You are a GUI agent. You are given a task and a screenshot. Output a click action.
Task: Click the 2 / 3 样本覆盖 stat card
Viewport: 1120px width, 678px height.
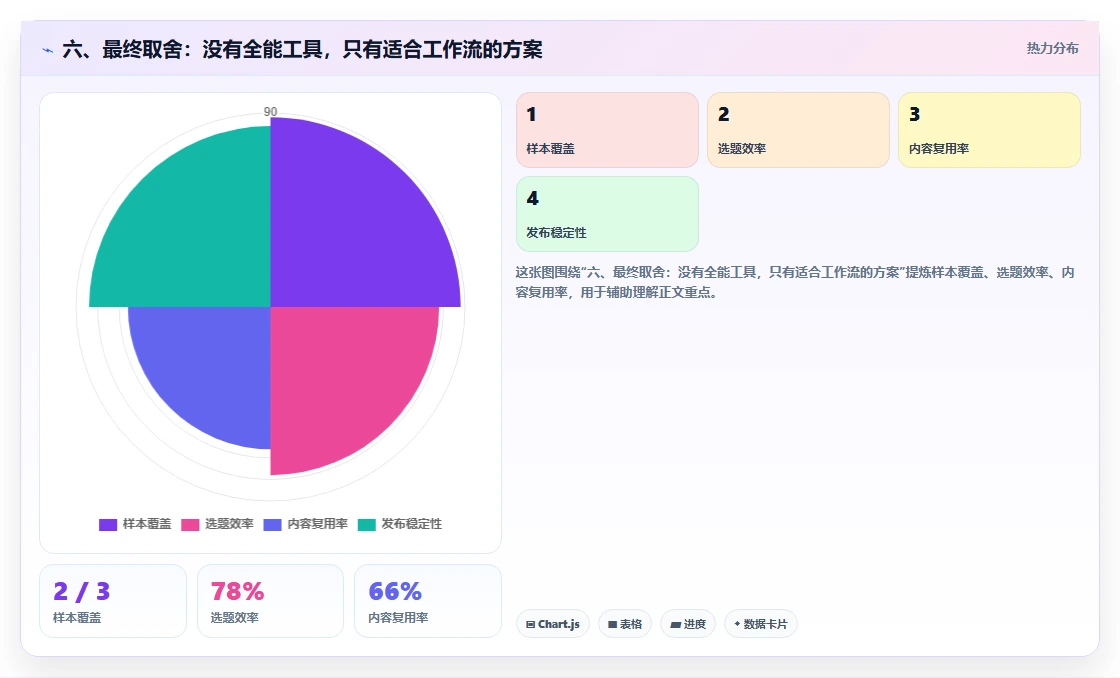point(113,601)
